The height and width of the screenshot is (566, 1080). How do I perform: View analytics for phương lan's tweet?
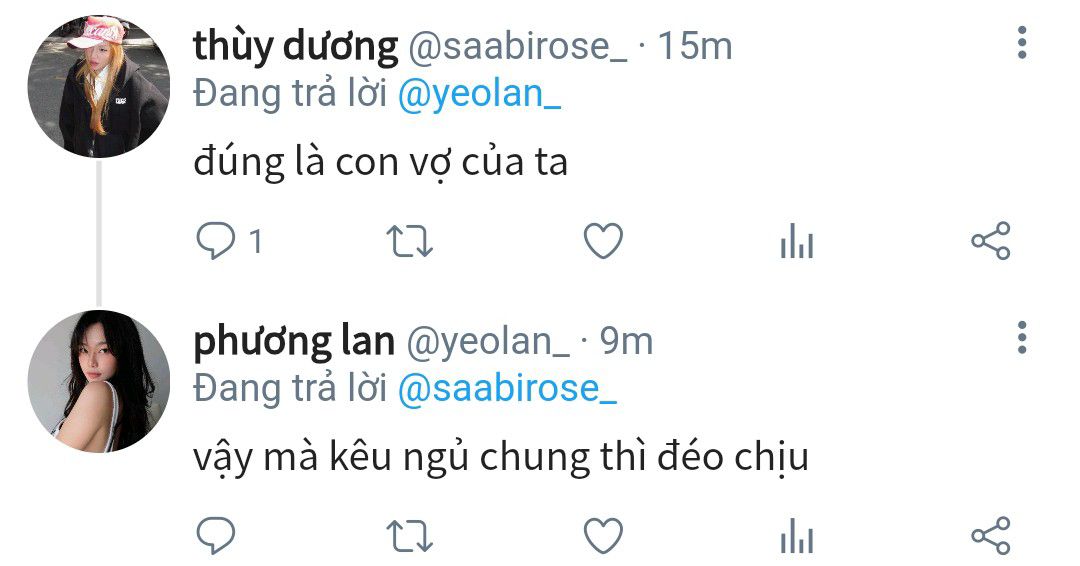point(797,536)
